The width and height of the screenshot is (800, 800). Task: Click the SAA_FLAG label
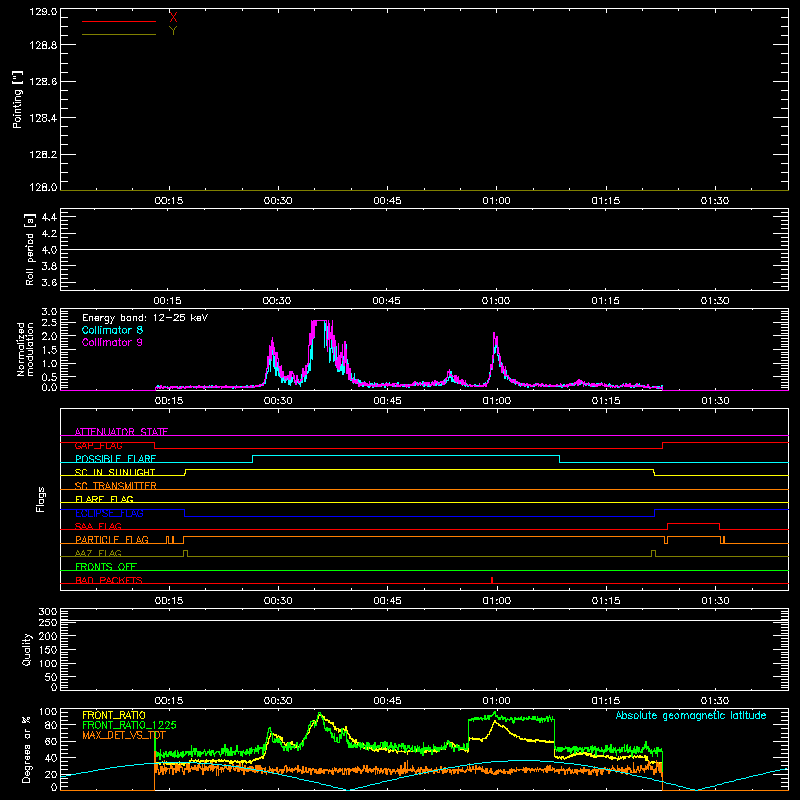[98, 526]
